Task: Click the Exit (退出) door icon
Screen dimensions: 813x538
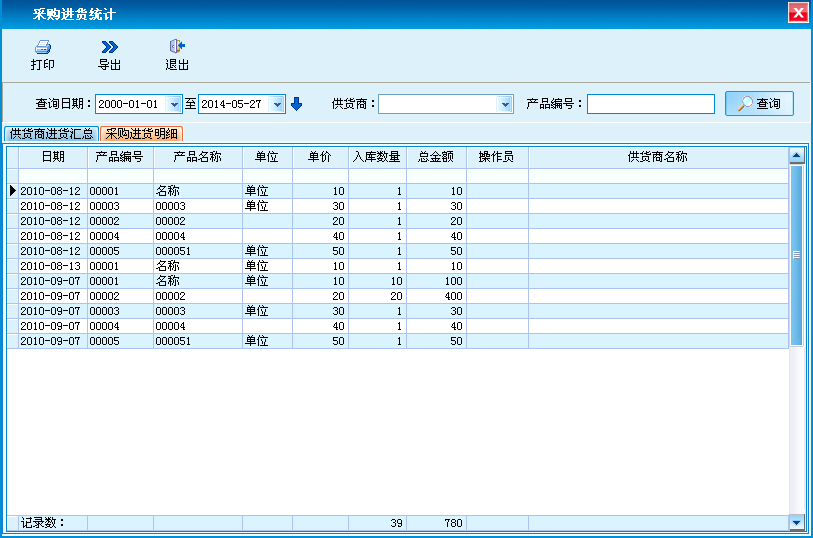Action: pyautogui.click(x=177, y=47)
